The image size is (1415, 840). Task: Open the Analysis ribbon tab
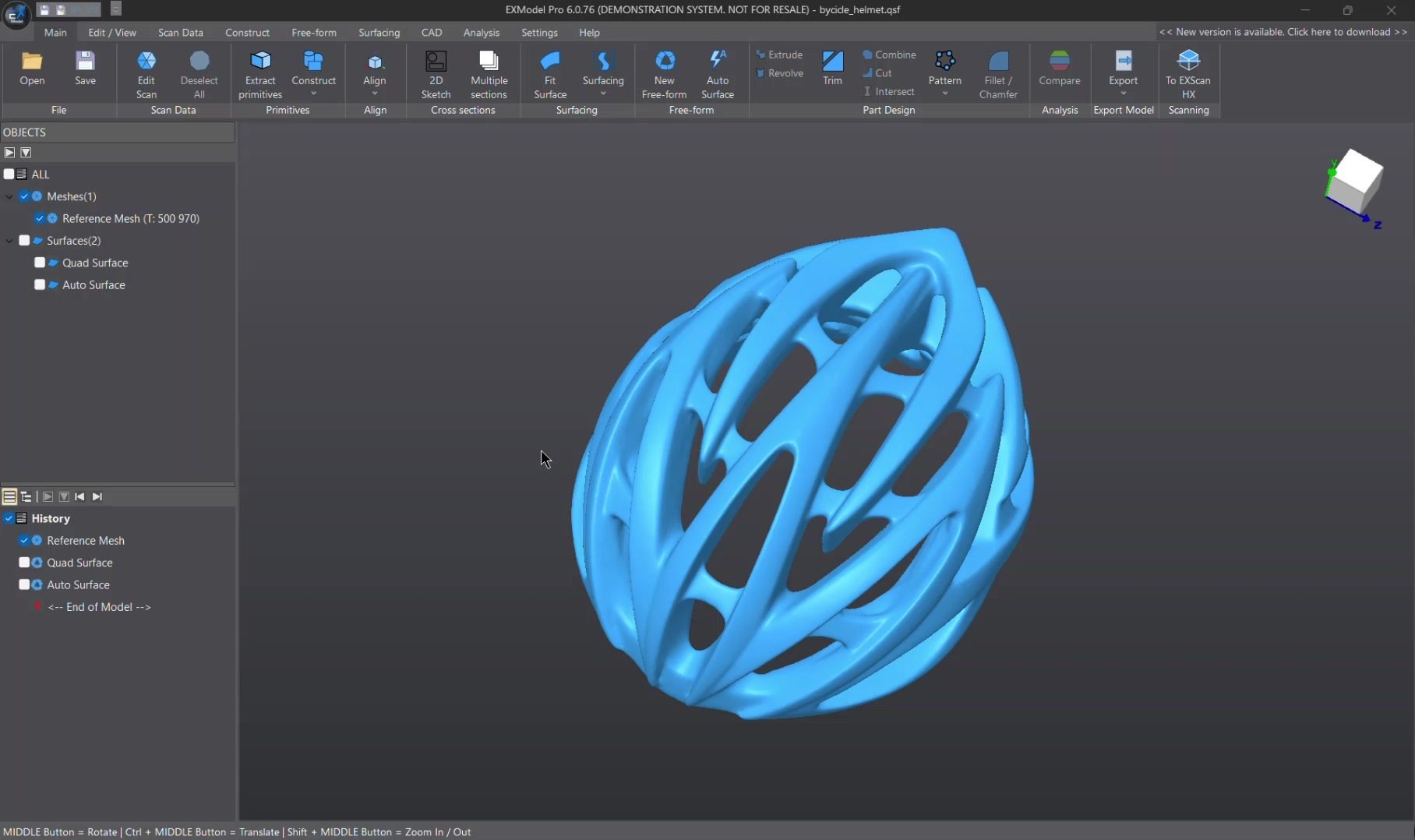tap(481, 33)
